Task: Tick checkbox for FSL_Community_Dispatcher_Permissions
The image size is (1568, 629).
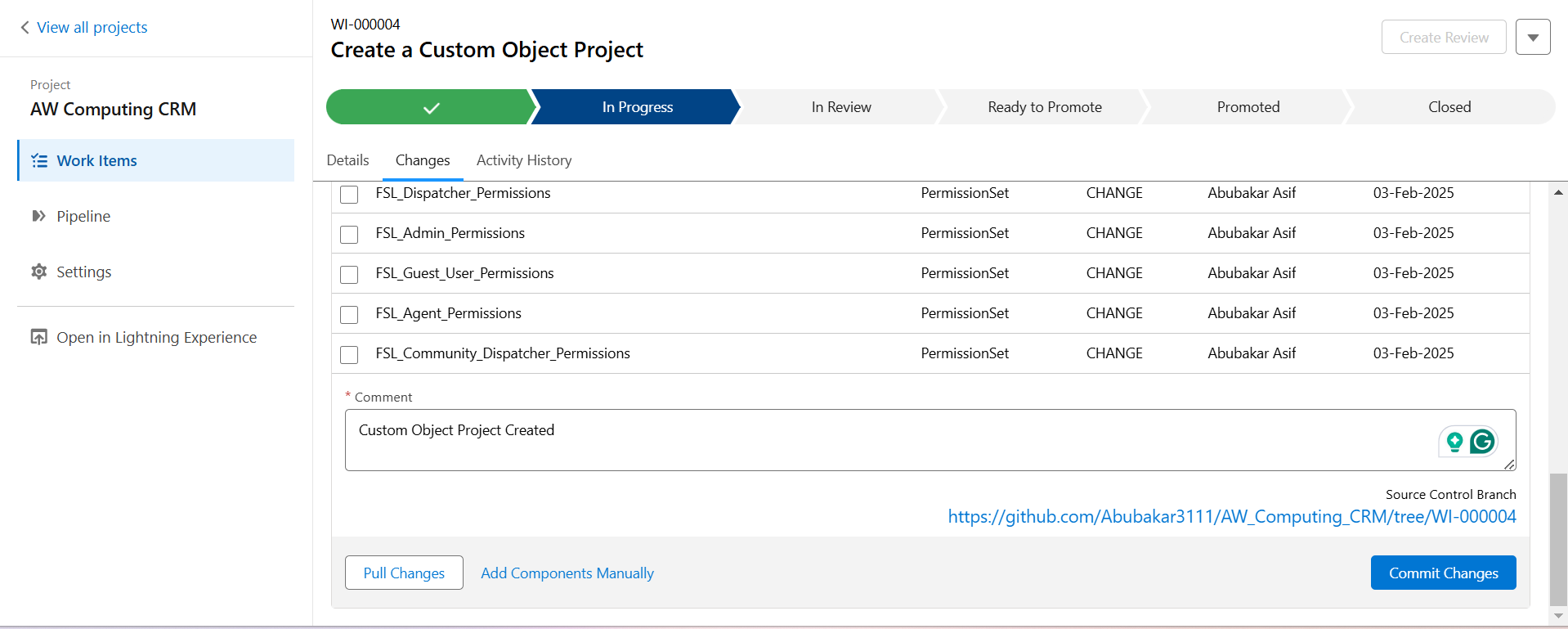Action: tap(349, 354)
